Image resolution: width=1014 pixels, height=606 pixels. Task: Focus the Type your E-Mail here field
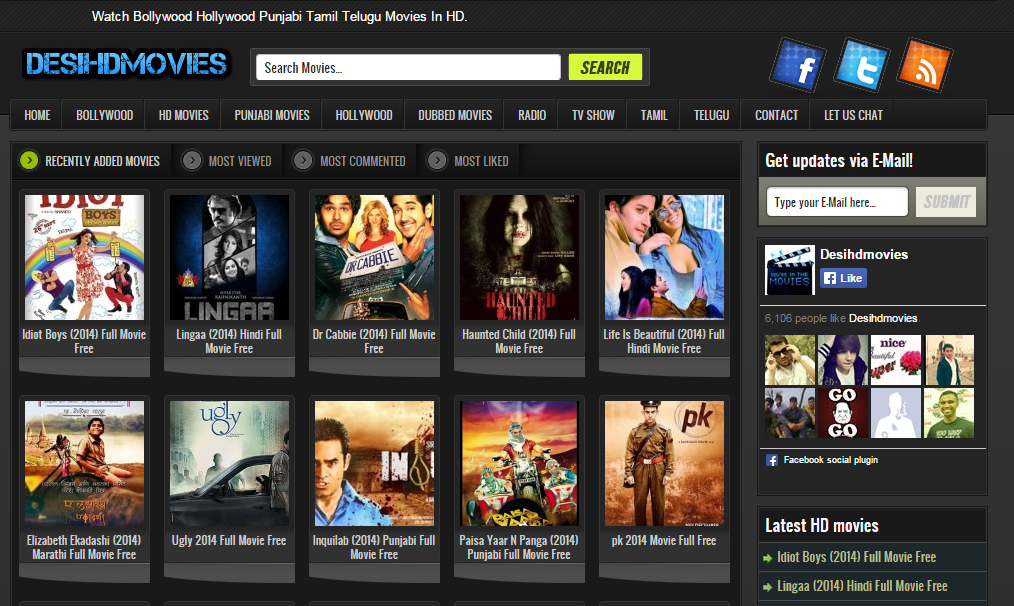point(837,202)
